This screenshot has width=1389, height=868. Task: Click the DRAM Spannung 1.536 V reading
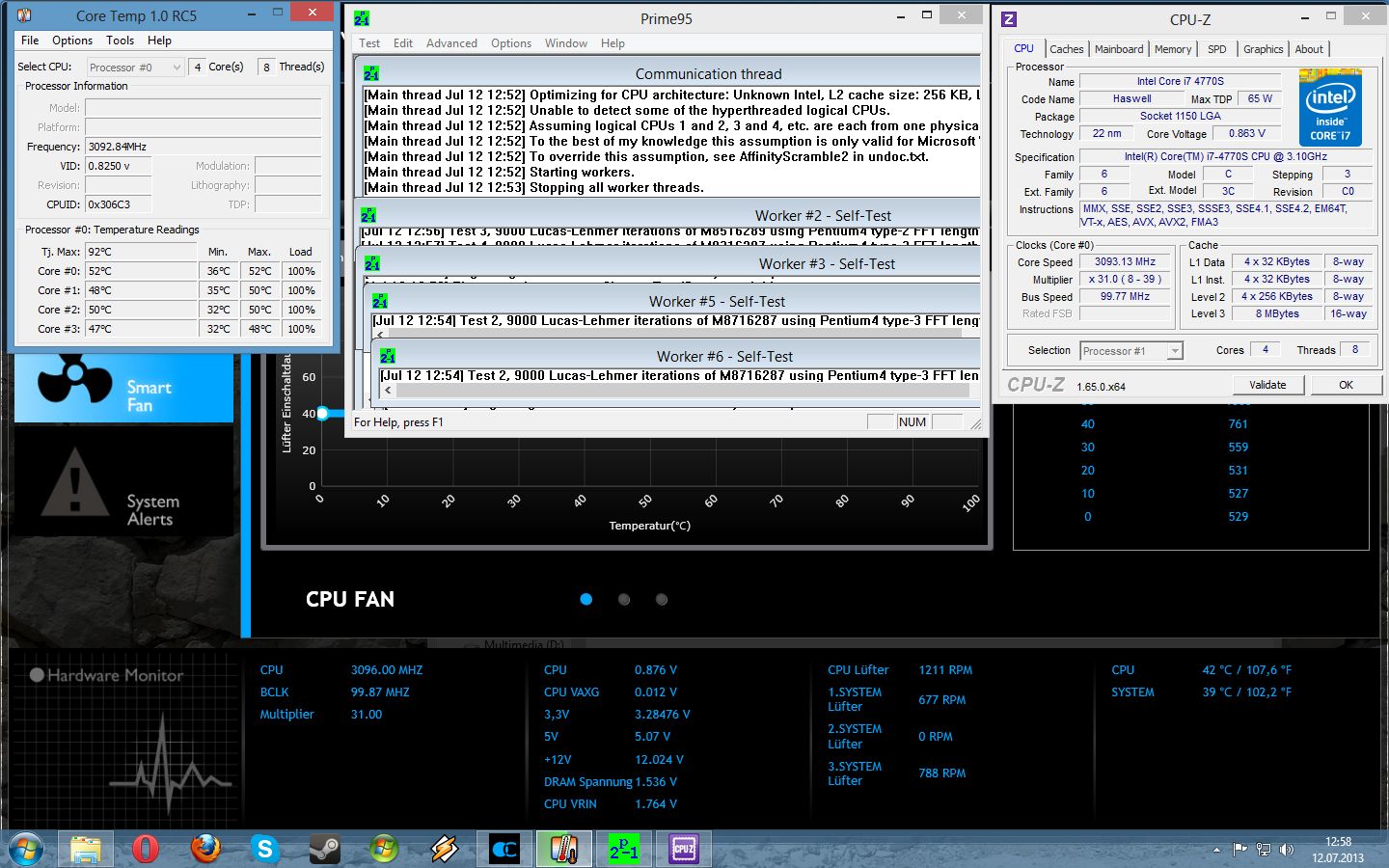pos(656,782)
